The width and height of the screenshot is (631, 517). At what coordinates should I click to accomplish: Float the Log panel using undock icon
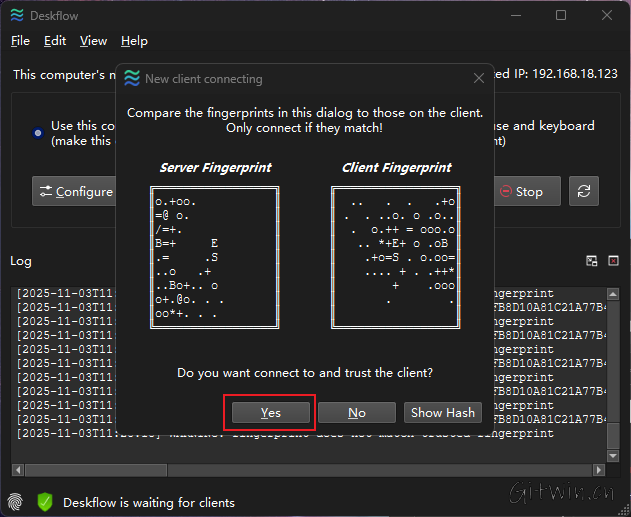point(592,261)
